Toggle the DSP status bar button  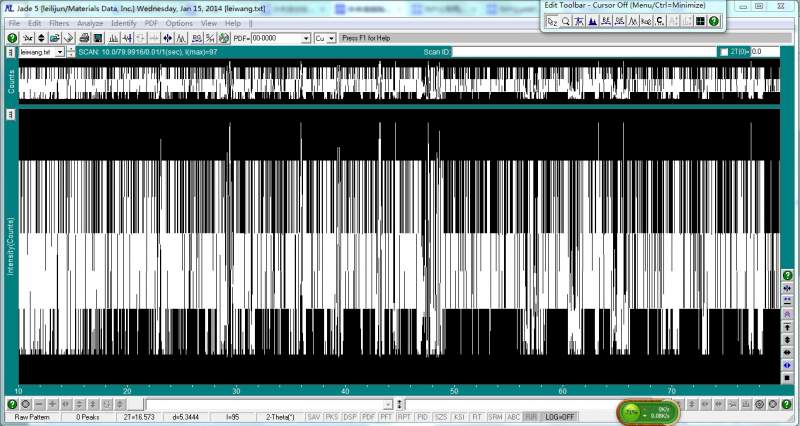tap(349, 417)
